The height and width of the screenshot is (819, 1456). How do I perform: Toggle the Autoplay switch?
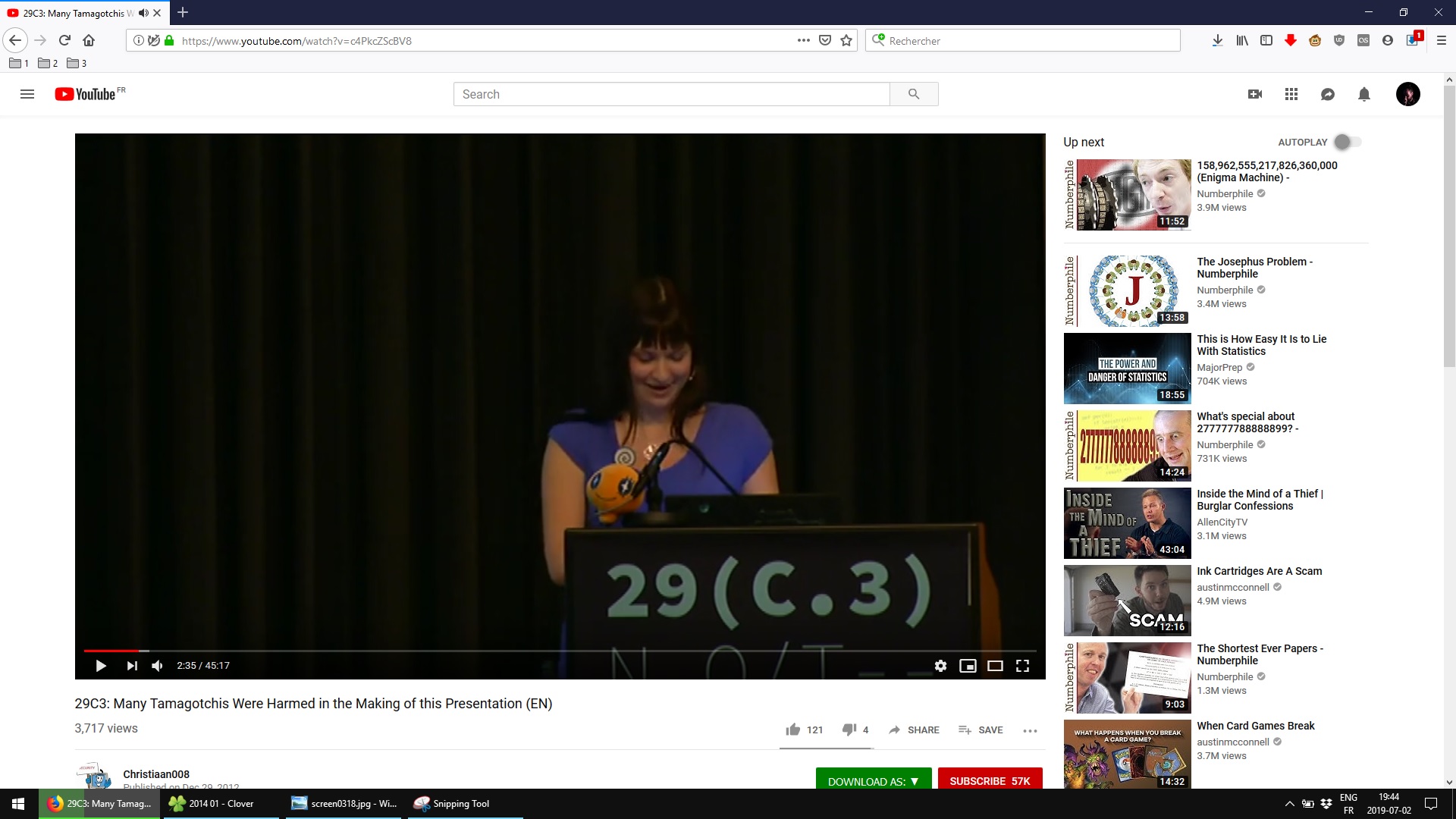coord(1348,142)
